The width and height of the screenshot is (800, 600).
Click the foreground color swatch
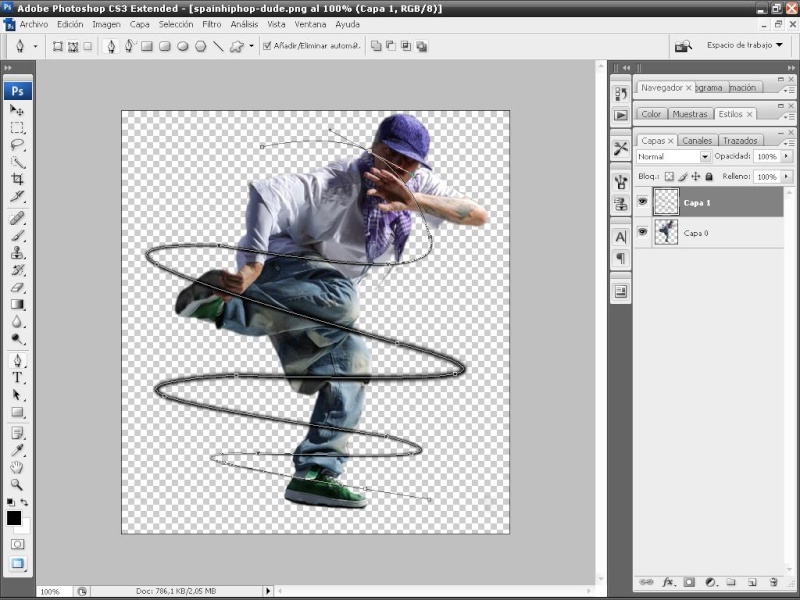point(14,518)
